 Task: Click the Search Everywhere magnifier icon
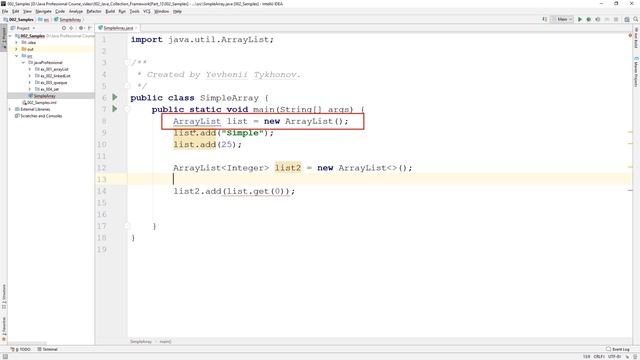click(x=636, y=19)
